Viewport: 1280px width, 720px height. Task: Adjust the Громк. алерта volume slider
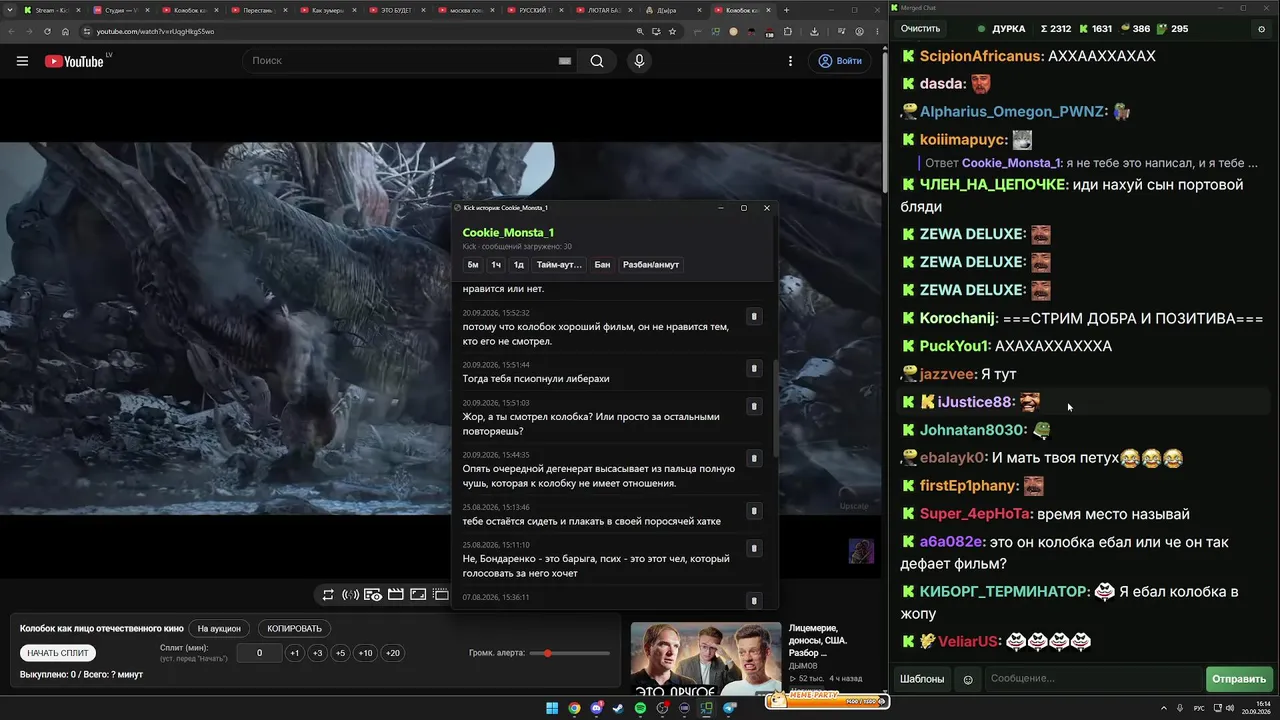point(570,653)
